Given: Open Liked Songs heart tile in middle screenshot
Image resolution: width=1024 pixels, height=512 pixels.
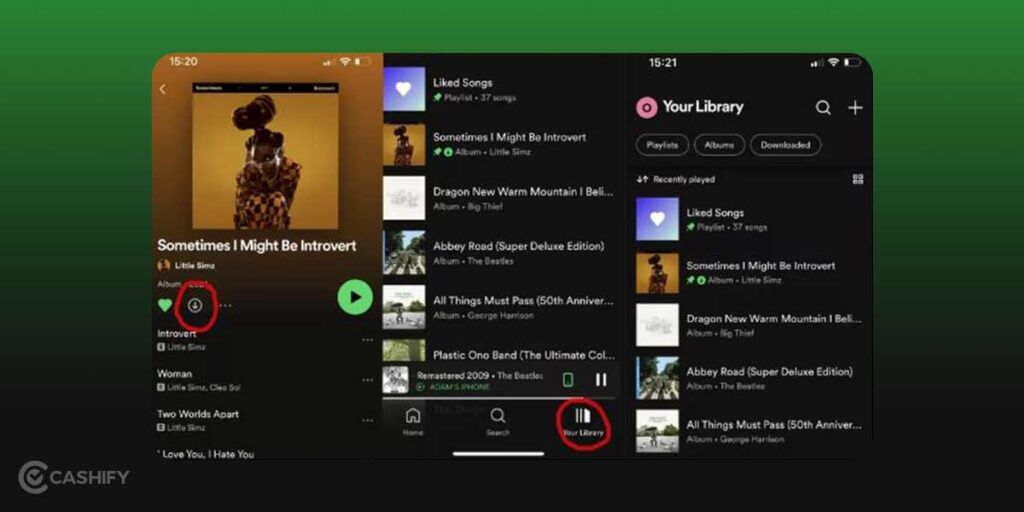Looking at the screenshot, I should tap(404, 89).
